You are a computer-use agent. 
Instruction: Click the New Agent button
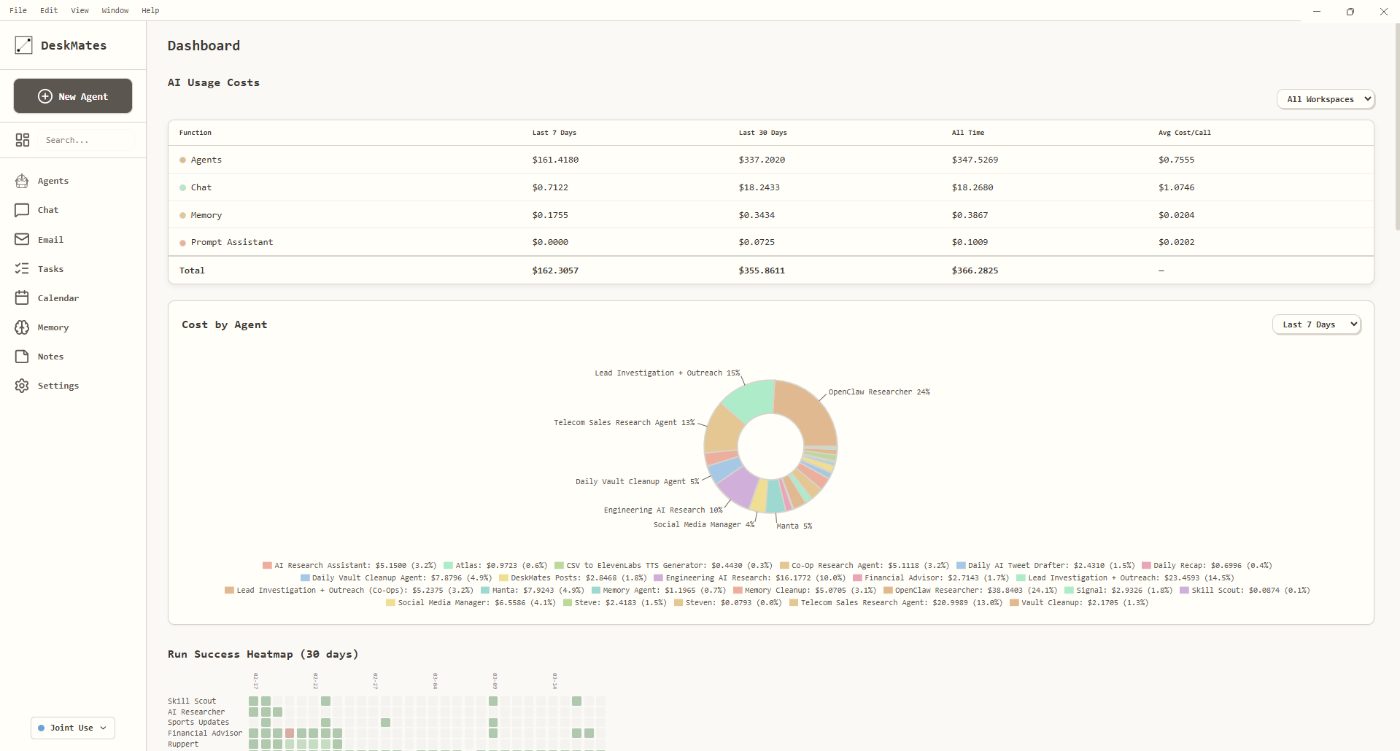73,96
